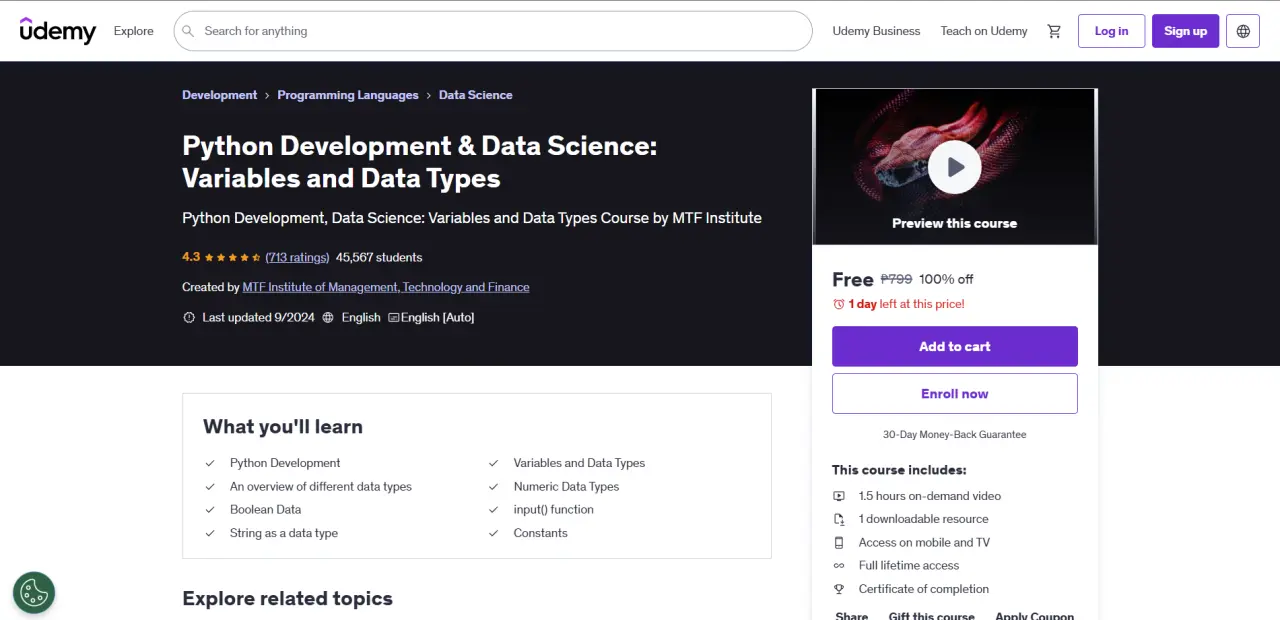Image resolution: width=1280 pixels, height=620 pixels.
Task: Click 1 day left at this price
Action: [x=906, y=304]
